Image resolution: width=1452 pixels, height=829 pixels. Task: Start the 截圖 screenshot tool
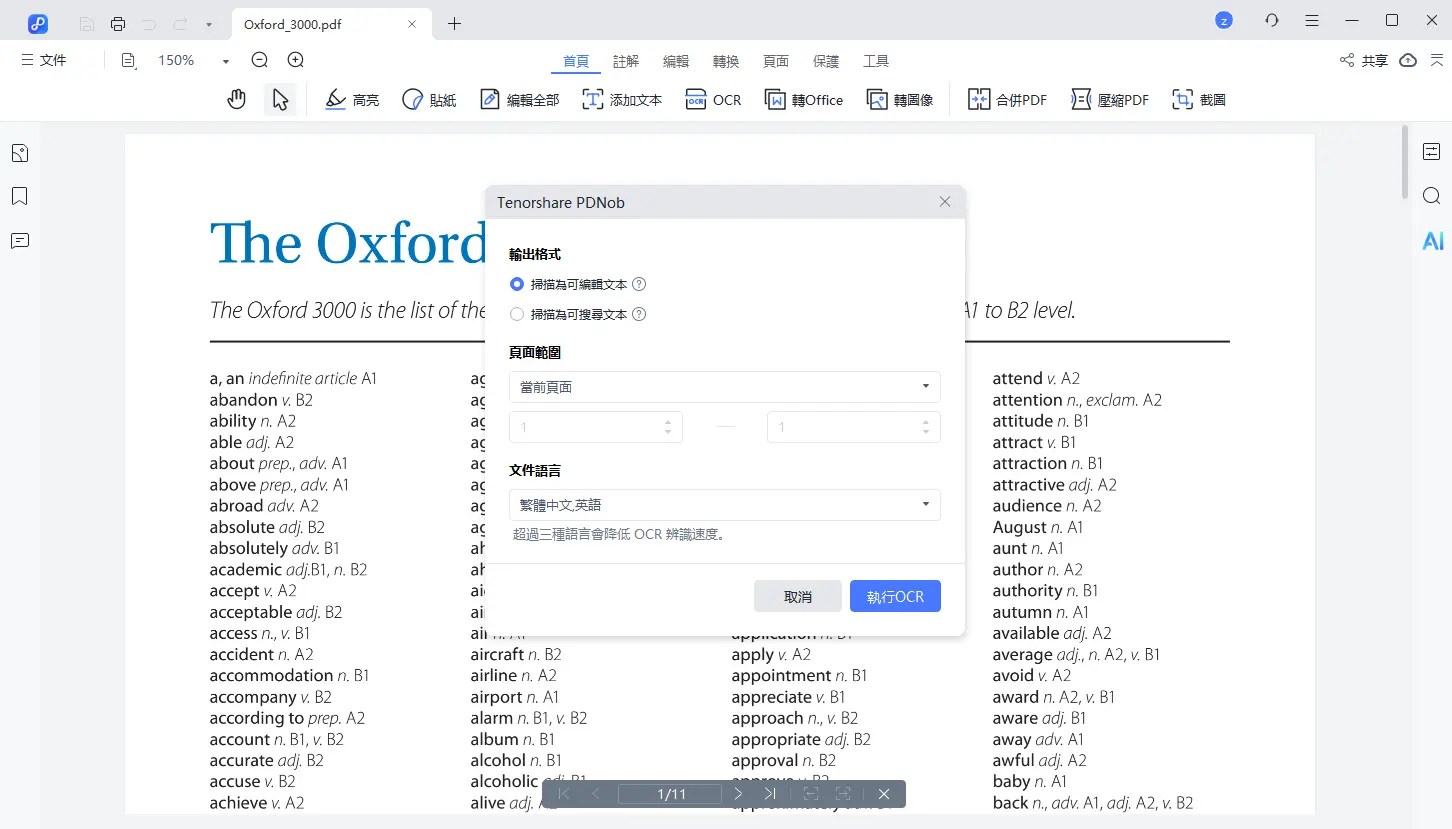[x=1199, y=100]
